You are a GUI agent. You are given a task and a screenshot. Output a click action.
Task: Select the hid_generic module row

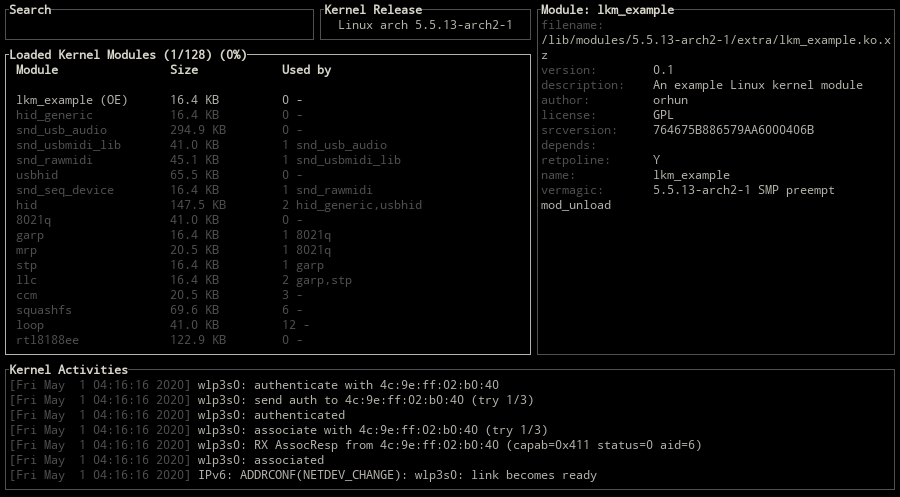click(267, 115)
